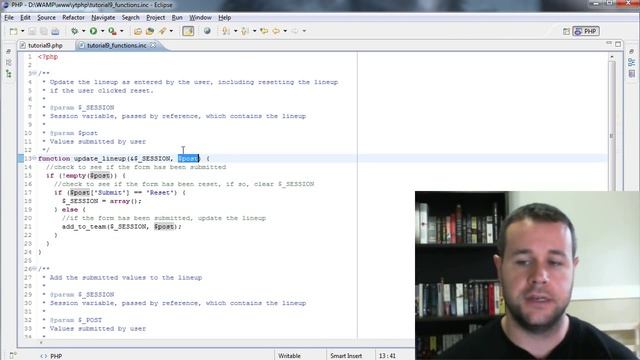The width and height of the screenshot is (640, 360).
Task: Click the Debug bug icon
Action: coord(74,31)
